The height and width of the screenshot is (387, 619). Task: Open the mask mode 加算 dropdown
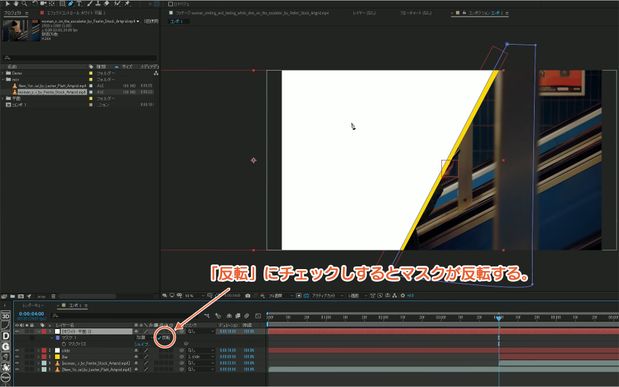click(143, 338)
